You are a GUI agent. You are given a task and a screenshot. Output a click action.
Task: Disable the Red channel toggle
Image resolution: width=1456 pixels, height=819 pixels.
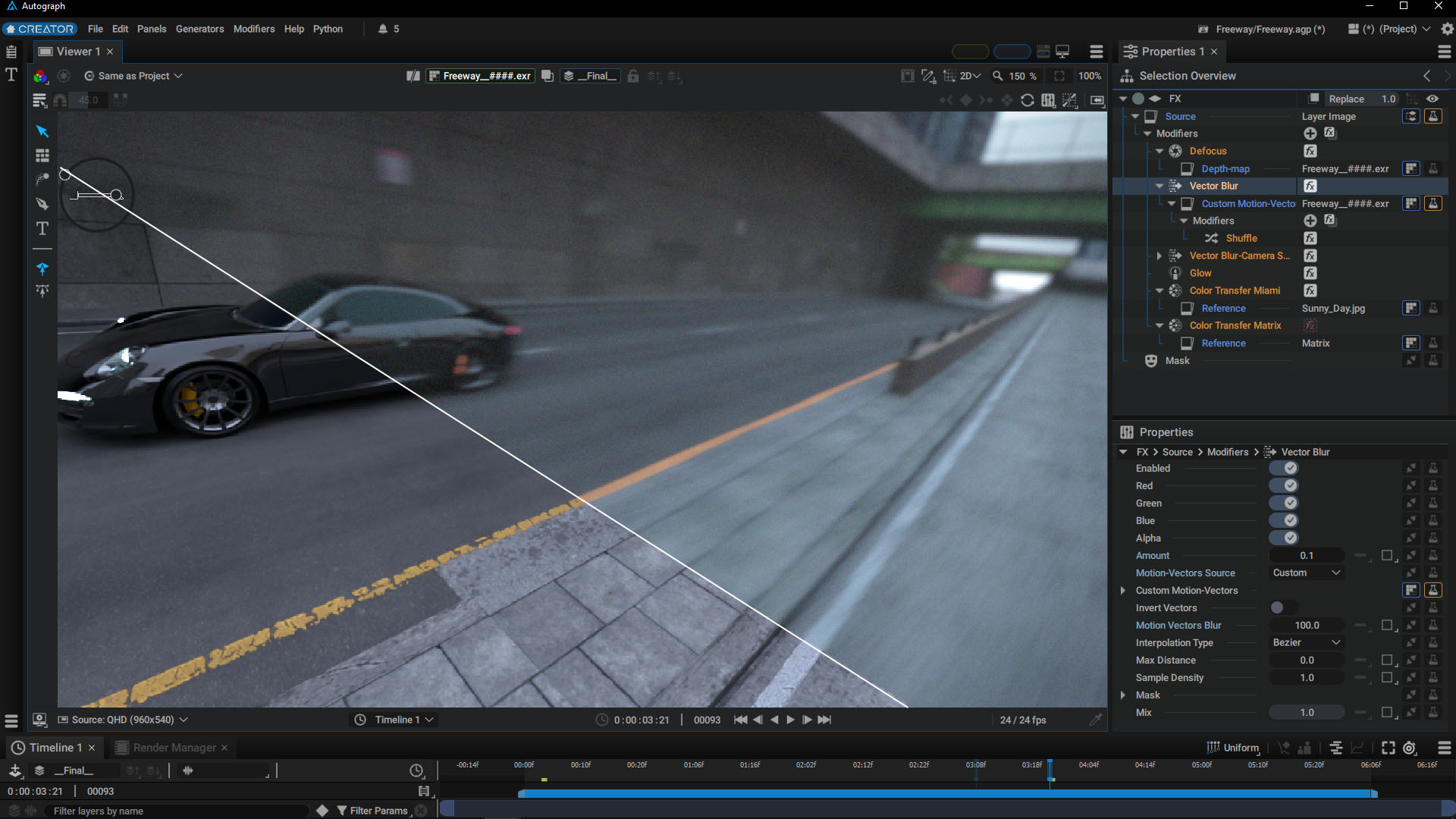[1284, 485]
